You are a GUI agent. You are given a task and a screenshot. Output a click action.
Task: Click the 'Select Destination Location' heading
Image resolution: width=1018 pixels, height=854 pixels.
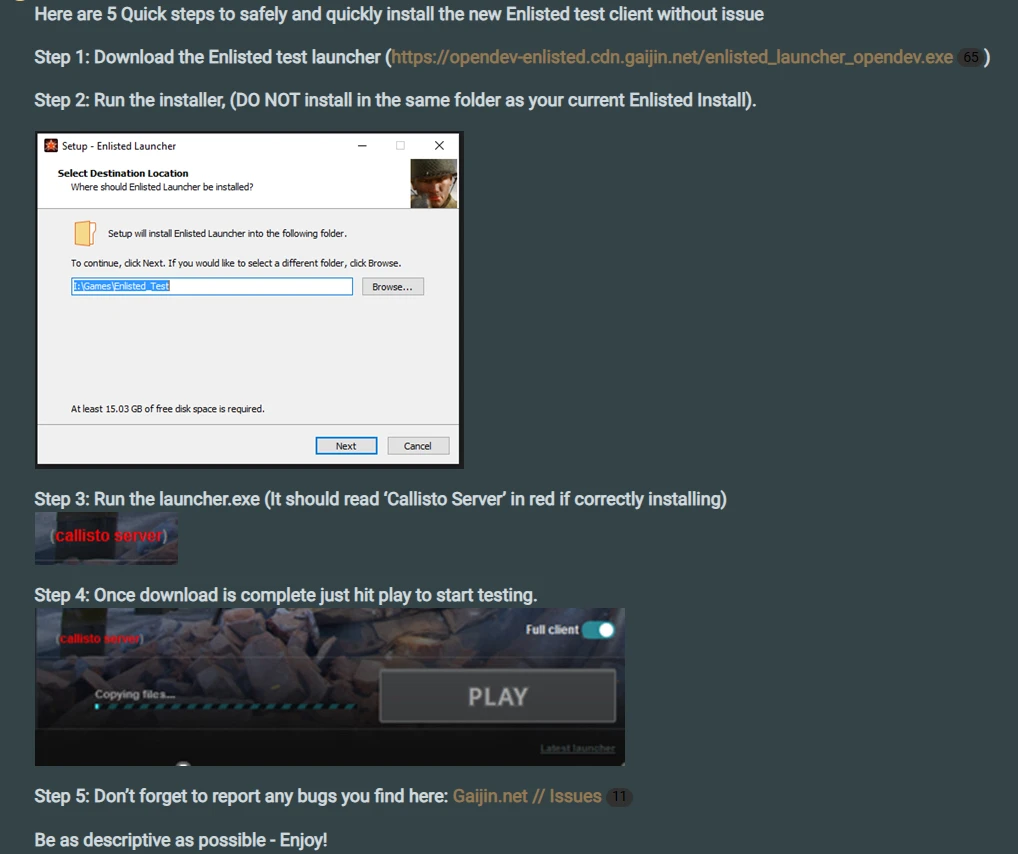(123, 173)
